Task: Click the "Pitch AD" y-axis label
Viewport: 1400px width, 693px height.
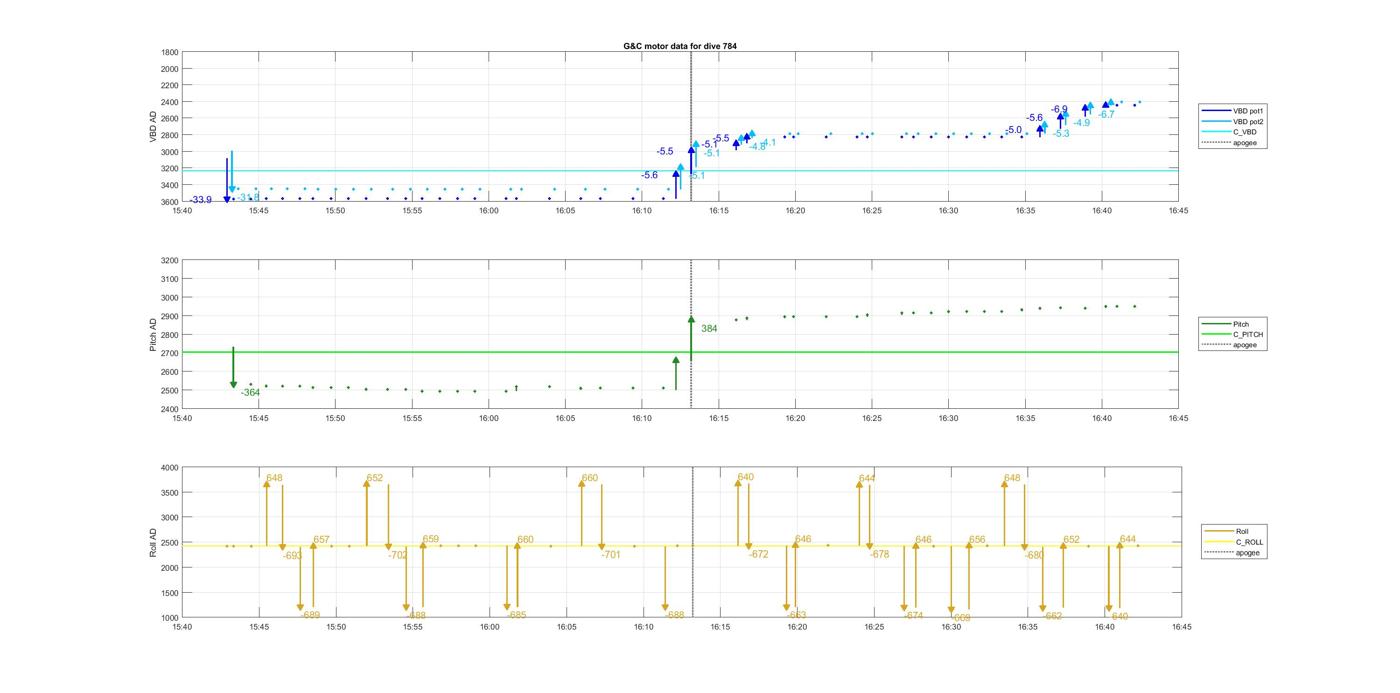Action: [154, 334]
